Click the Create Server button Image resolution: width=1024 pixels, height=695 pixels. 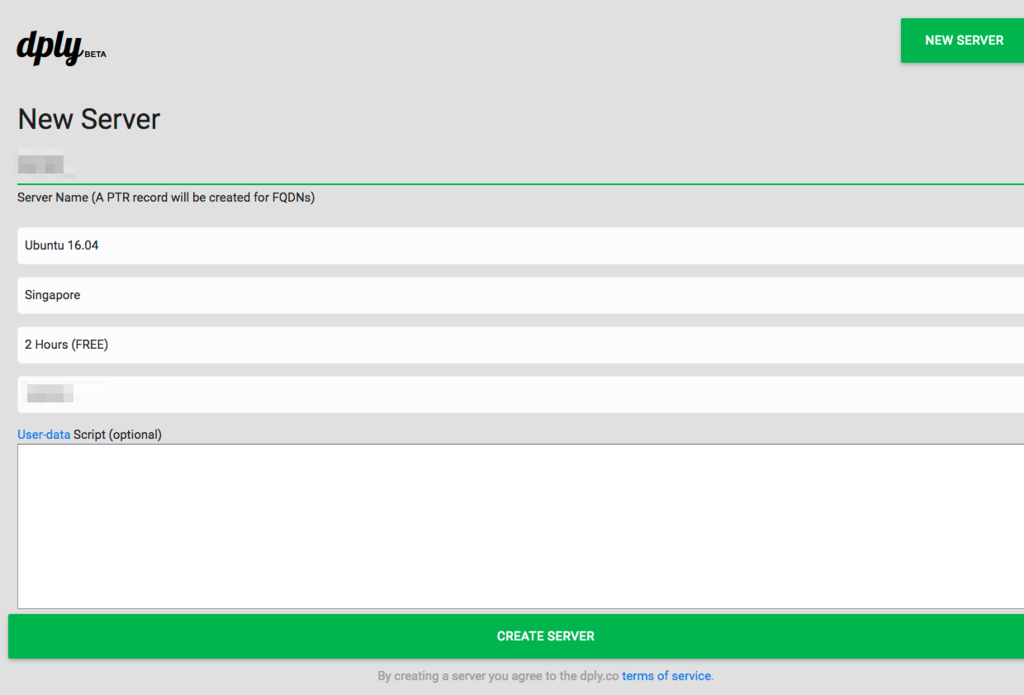click(516, 636)
